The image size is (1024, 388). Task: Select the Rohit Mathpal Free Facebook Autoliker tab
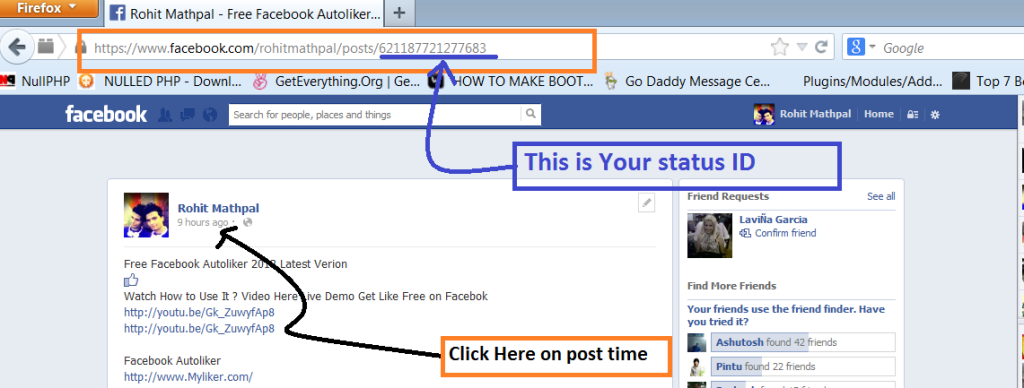click(244, 13)
